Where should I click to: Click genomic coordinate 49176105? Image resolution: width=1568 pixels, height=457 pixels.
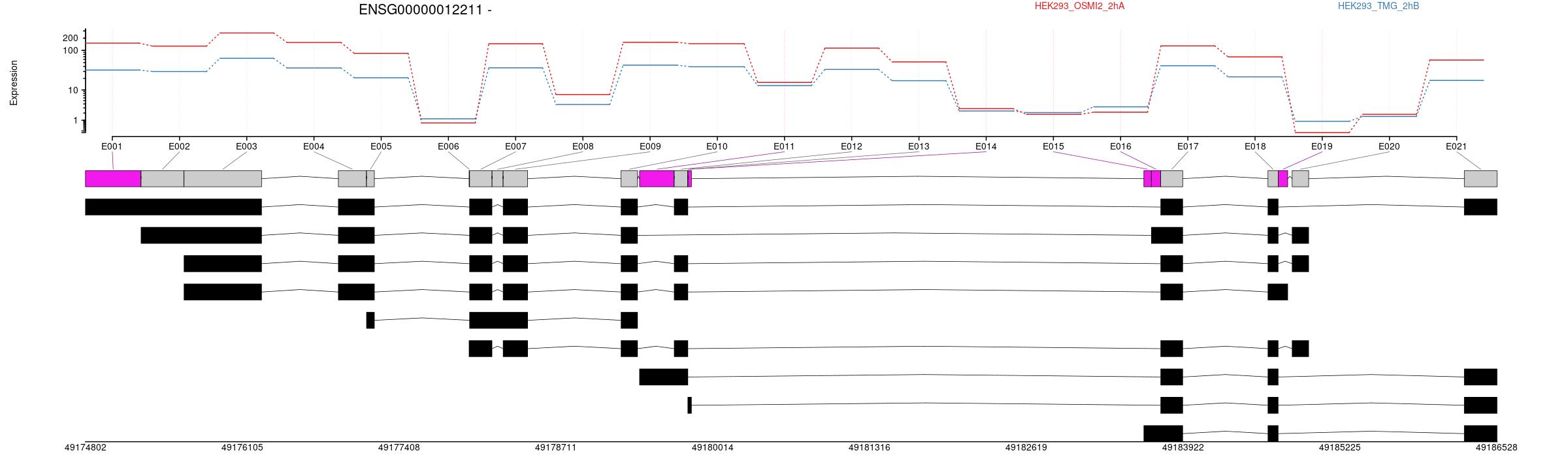point(242,448)
